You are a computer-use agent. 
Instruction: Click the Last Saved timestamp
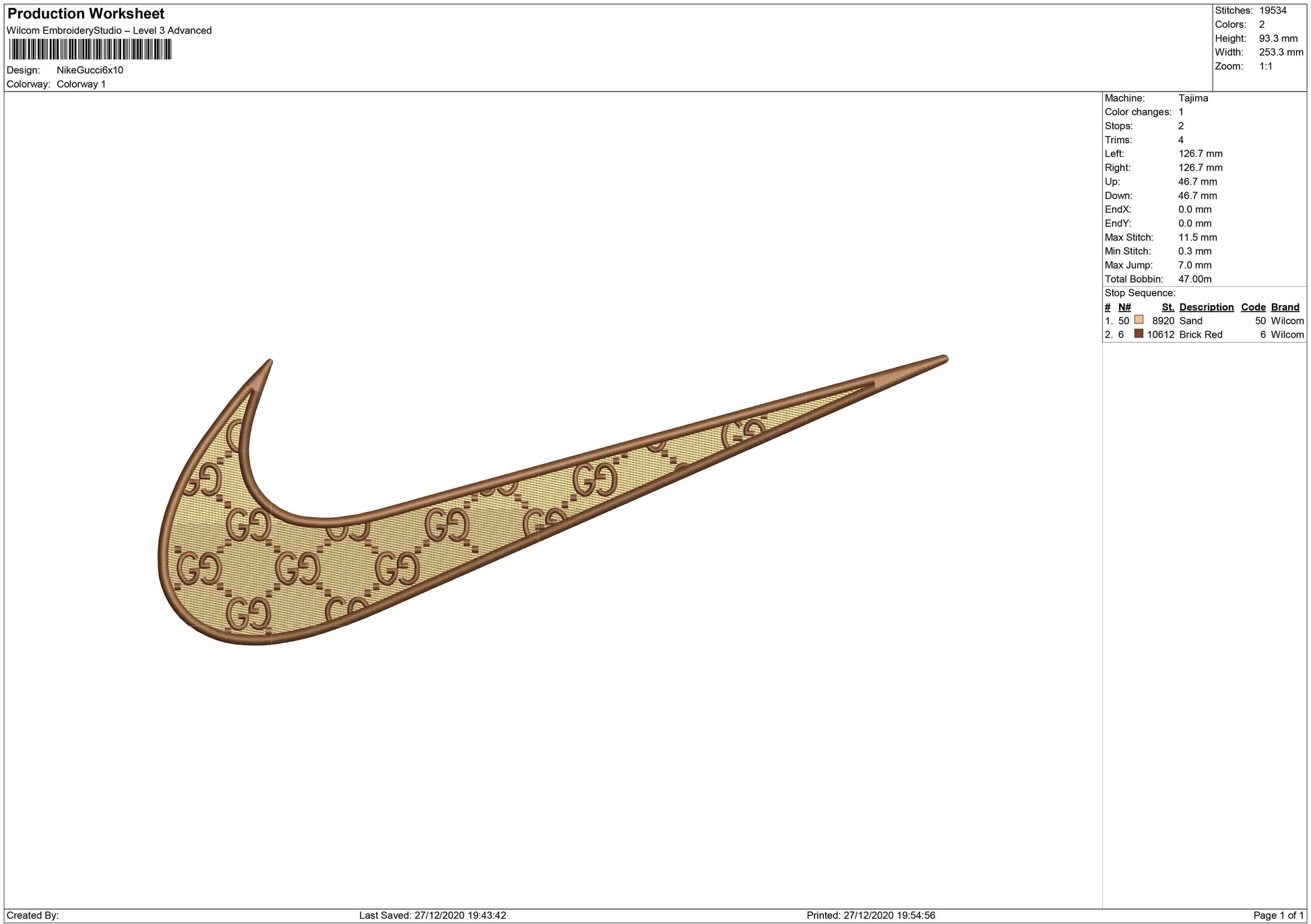(x=433, y=915)
